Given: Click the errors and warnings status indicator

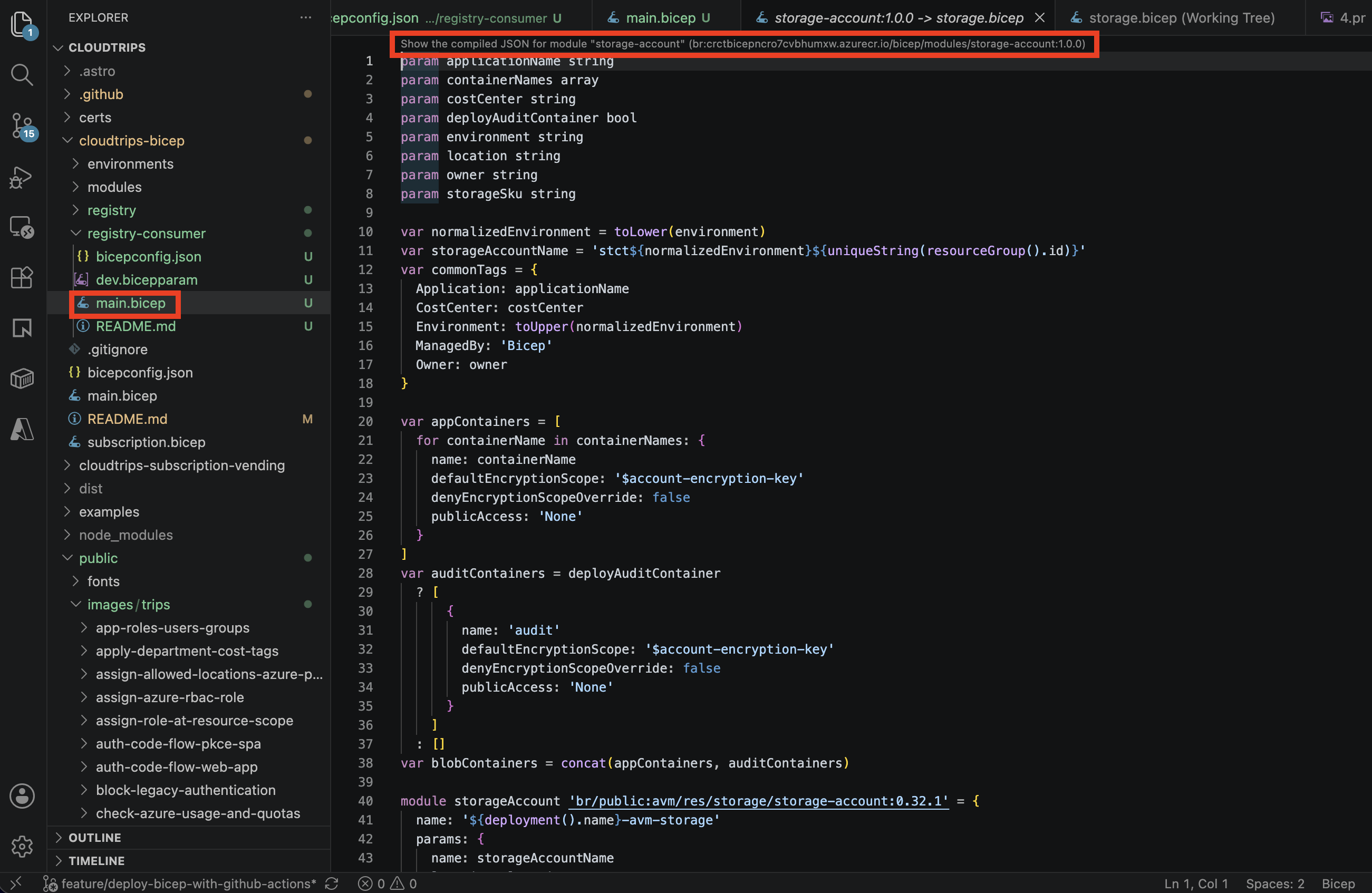Looking at the screenshot, I should pyautogui.click(x=387, y=884).
